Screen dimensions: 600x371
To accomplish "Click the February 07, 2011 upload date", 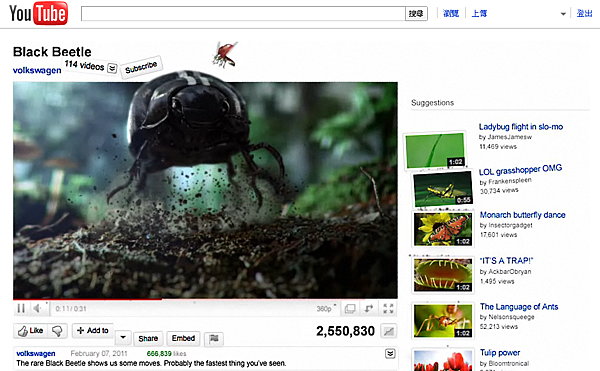I will pyautogui.click(x=99, y=354).
